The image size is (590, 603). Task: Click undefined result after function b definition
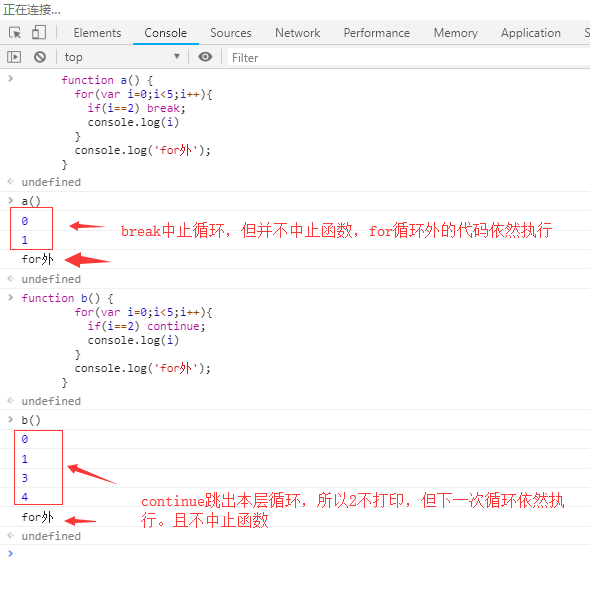coord(51,401)
